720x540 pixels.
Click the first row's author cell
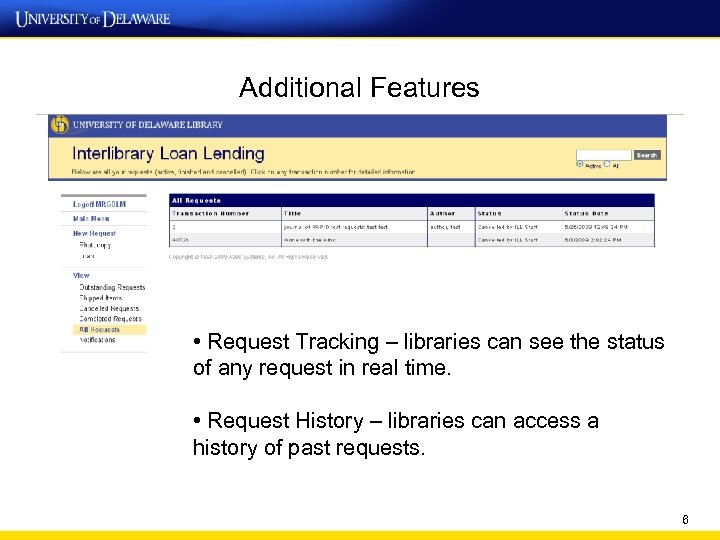point(445,227)
